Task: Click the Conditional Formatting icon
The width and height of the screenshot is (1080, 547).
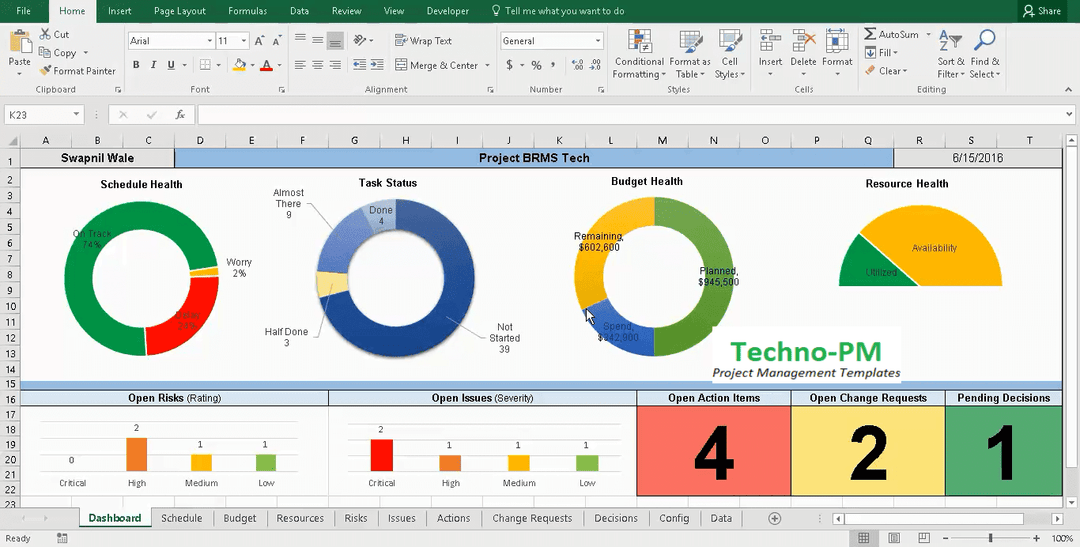Action: [x=638, y=43]
